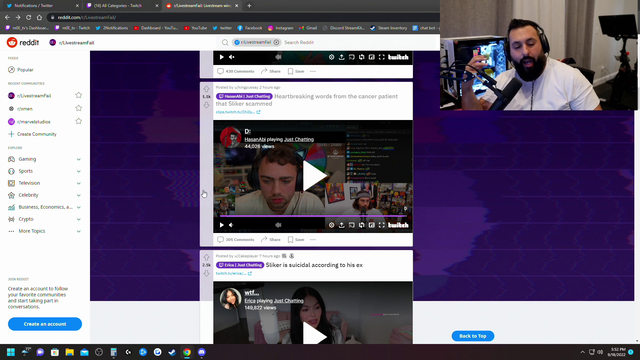Viewport: 640px width, 360px height.
Task: Click the search magnifier icon in Reddit header
Action: point(225,42)
